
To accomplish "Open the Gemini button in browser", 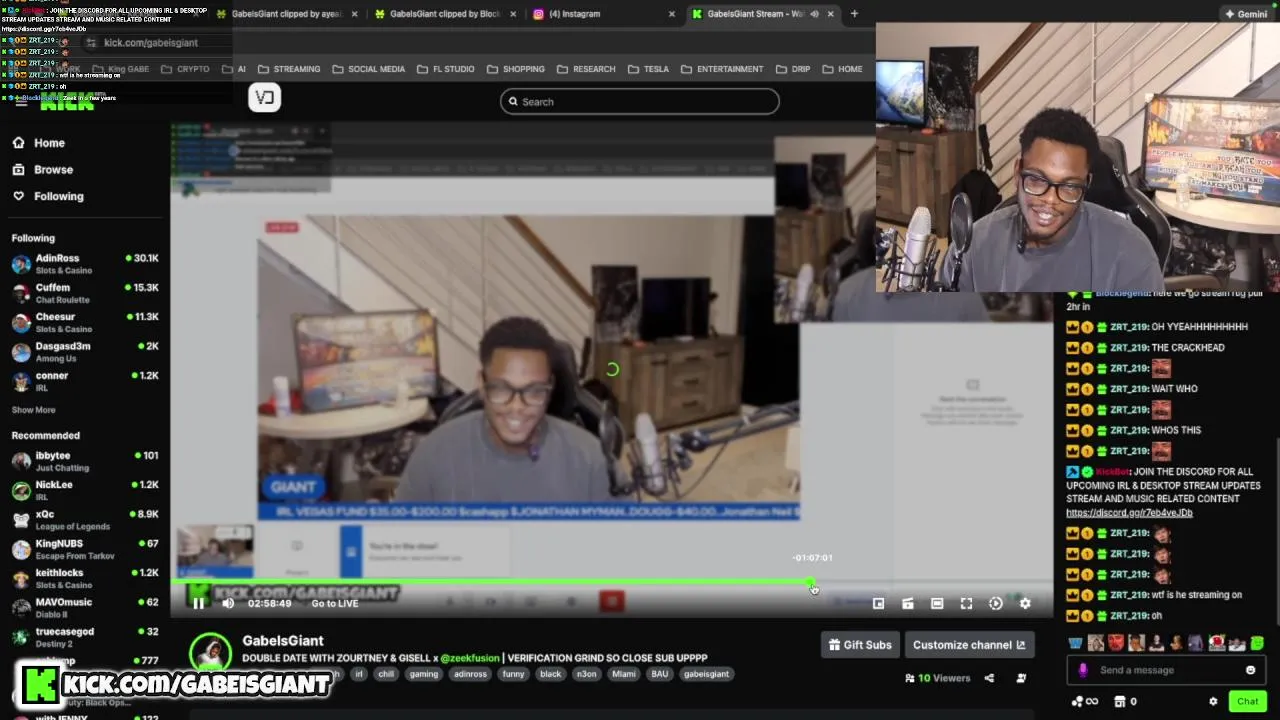I will 1246,14.
